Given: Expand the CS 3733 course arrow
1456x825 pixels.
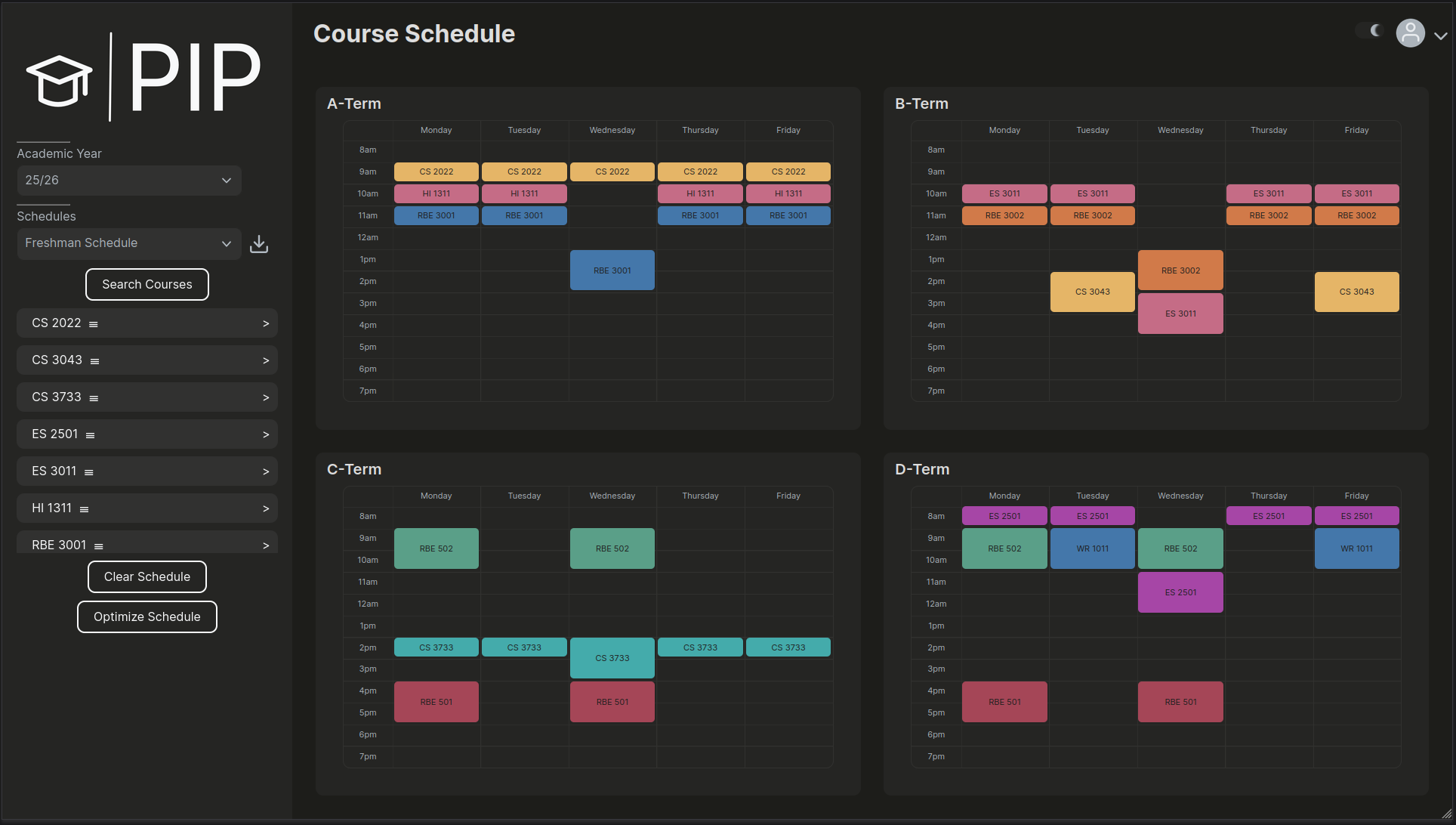Looking at the screenshot, I should [x=266, y=397].
